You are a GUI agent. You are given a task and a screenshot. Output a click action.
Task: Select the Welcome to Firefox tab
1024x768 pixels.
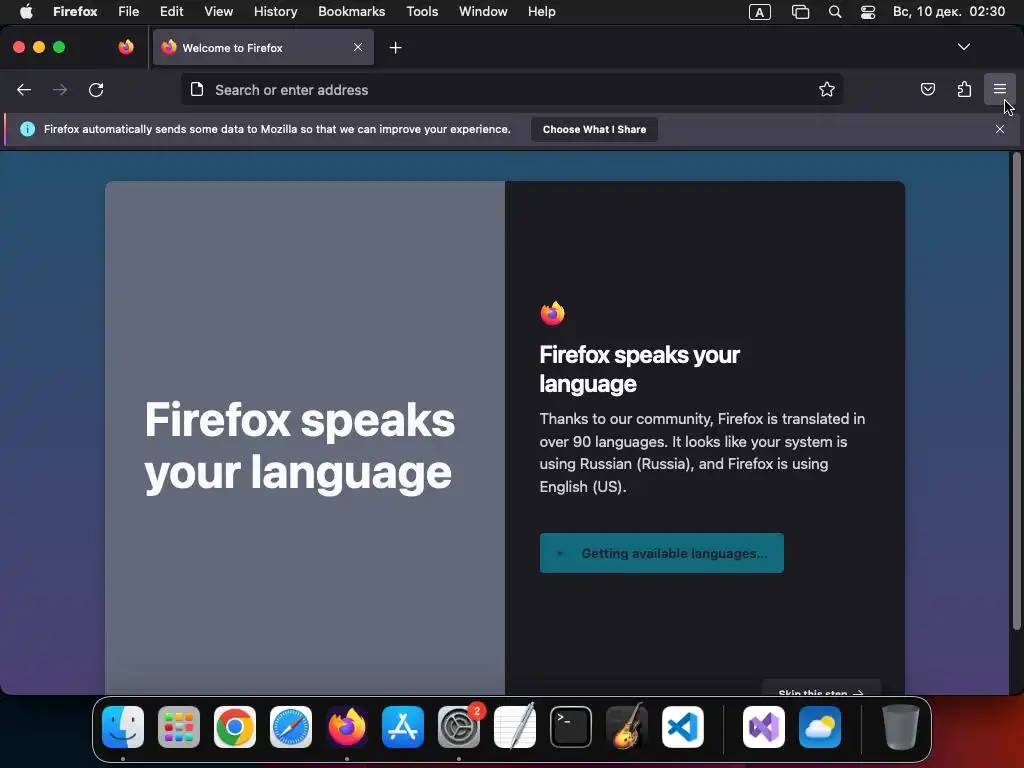point(263,48)
